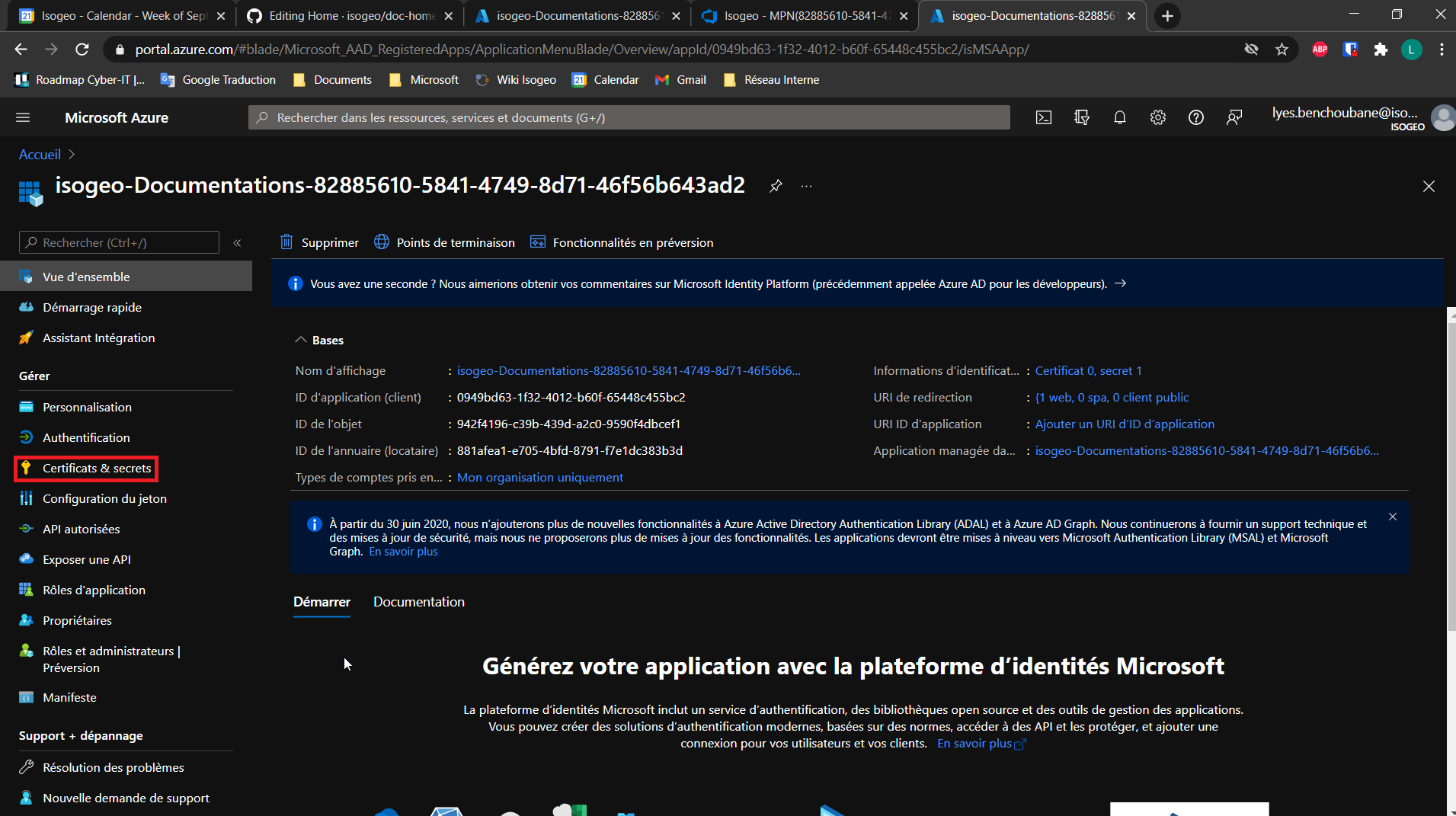Switch to Editing Home GitHub tab
1456x816 pixels.
point(350,16)
